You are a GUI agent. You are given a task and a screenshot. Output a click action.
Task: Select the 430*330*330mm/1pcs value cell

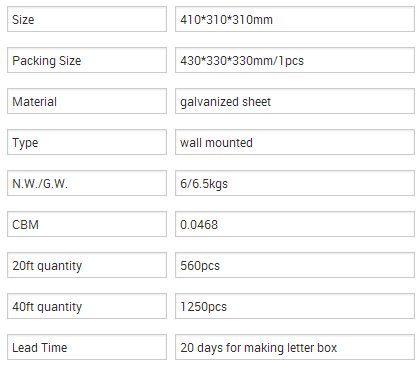tap(295, 60)
